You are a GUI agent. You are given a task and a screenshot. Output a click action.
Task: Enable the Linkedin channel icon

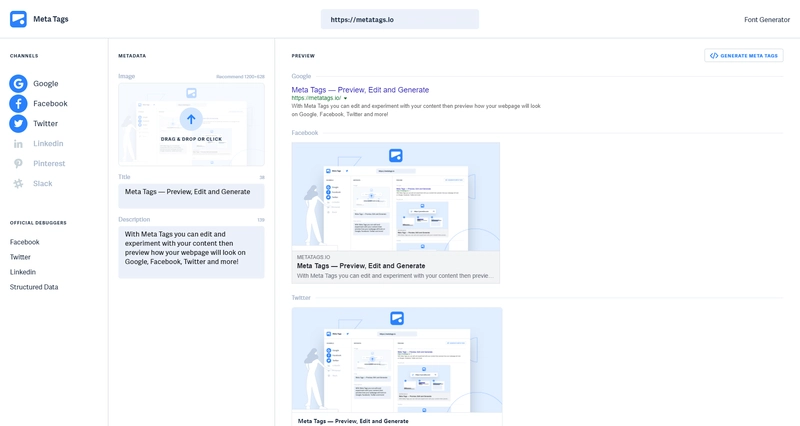click(18, 144)
